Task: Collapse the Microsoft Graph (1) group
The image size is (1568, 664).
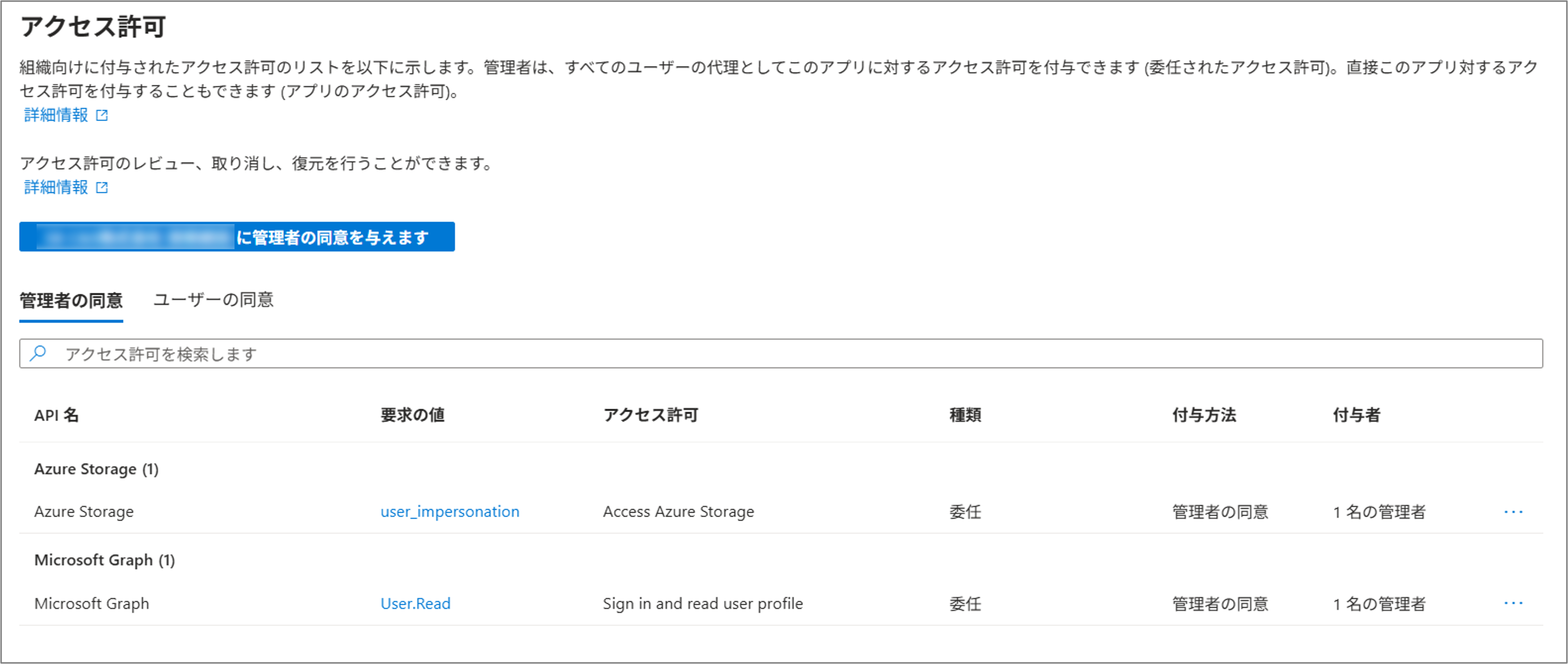Action: (x=105, y=560)
